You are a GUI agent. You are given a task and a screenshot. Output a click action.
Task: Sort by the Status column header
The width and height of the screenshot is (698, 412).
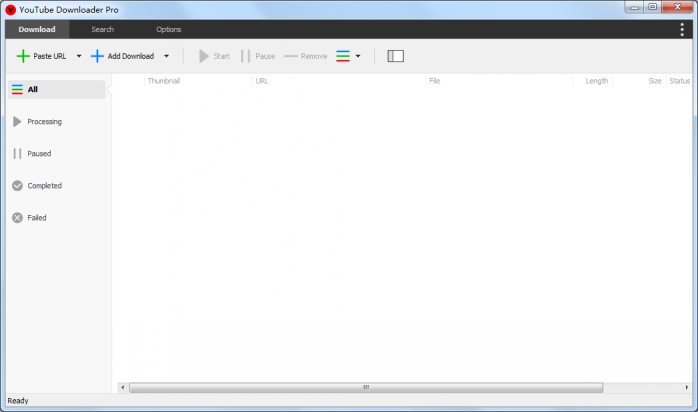679,81
